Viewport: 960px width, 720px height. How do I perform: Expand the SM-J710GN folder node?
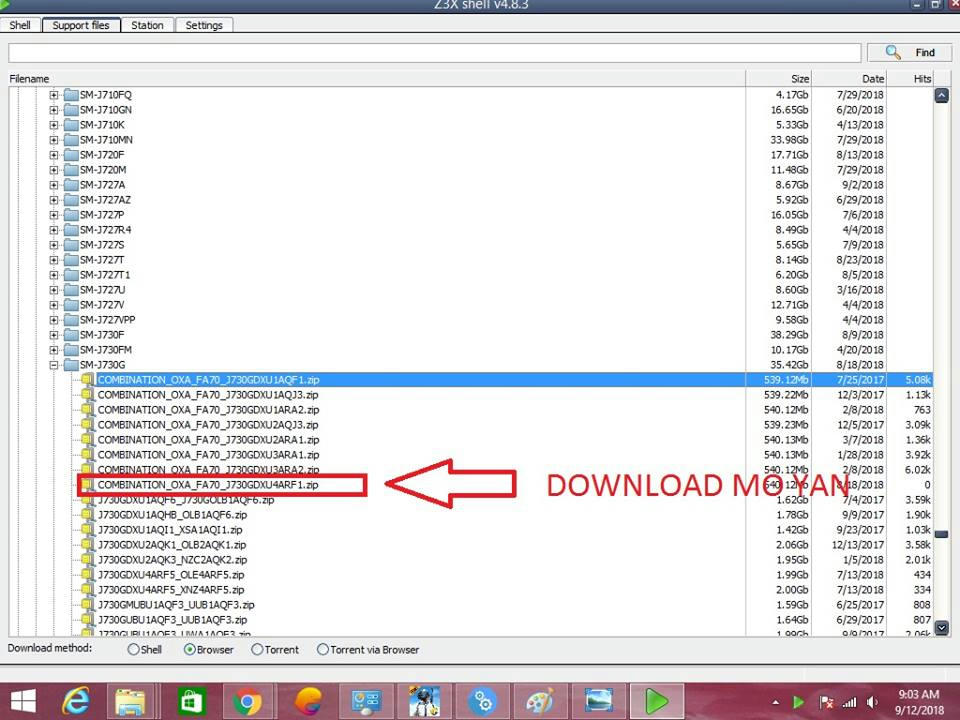pos(54,110)
